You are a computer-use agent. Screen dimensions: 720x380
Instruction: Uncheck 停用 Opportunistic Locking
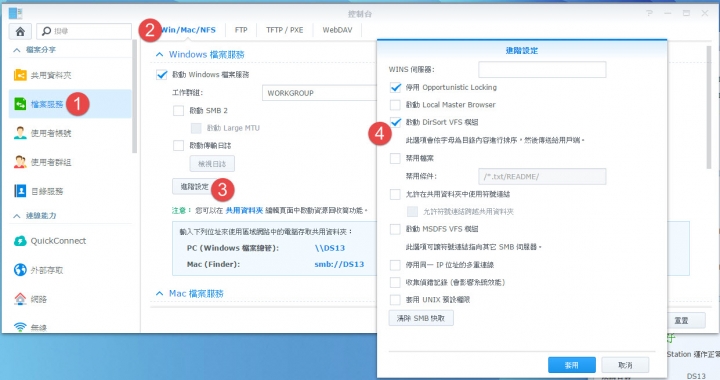point(395,87)
